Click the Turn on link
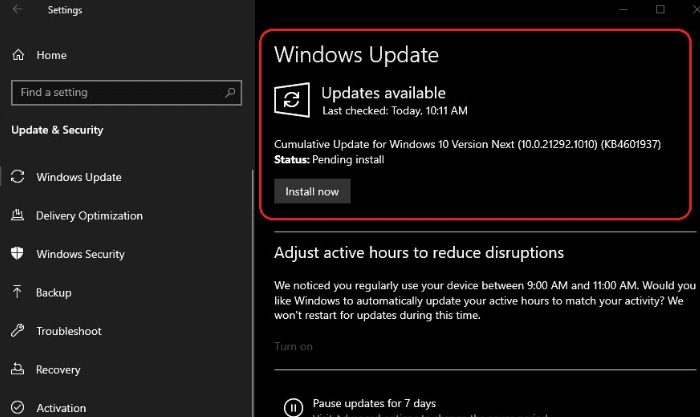 pos(293,346)
